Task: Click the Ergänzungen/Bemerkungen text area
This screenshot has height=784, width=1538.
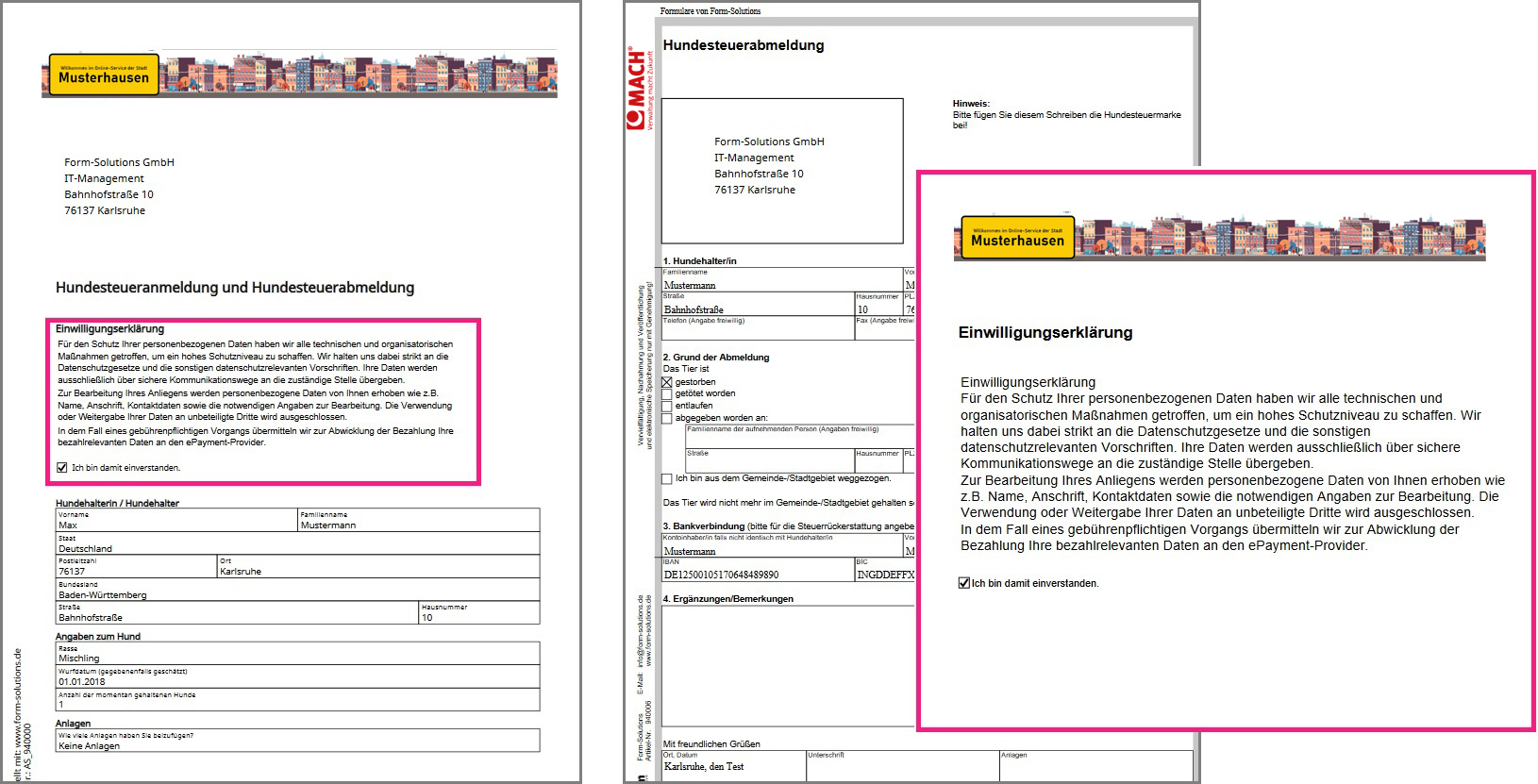Action: 787,665
